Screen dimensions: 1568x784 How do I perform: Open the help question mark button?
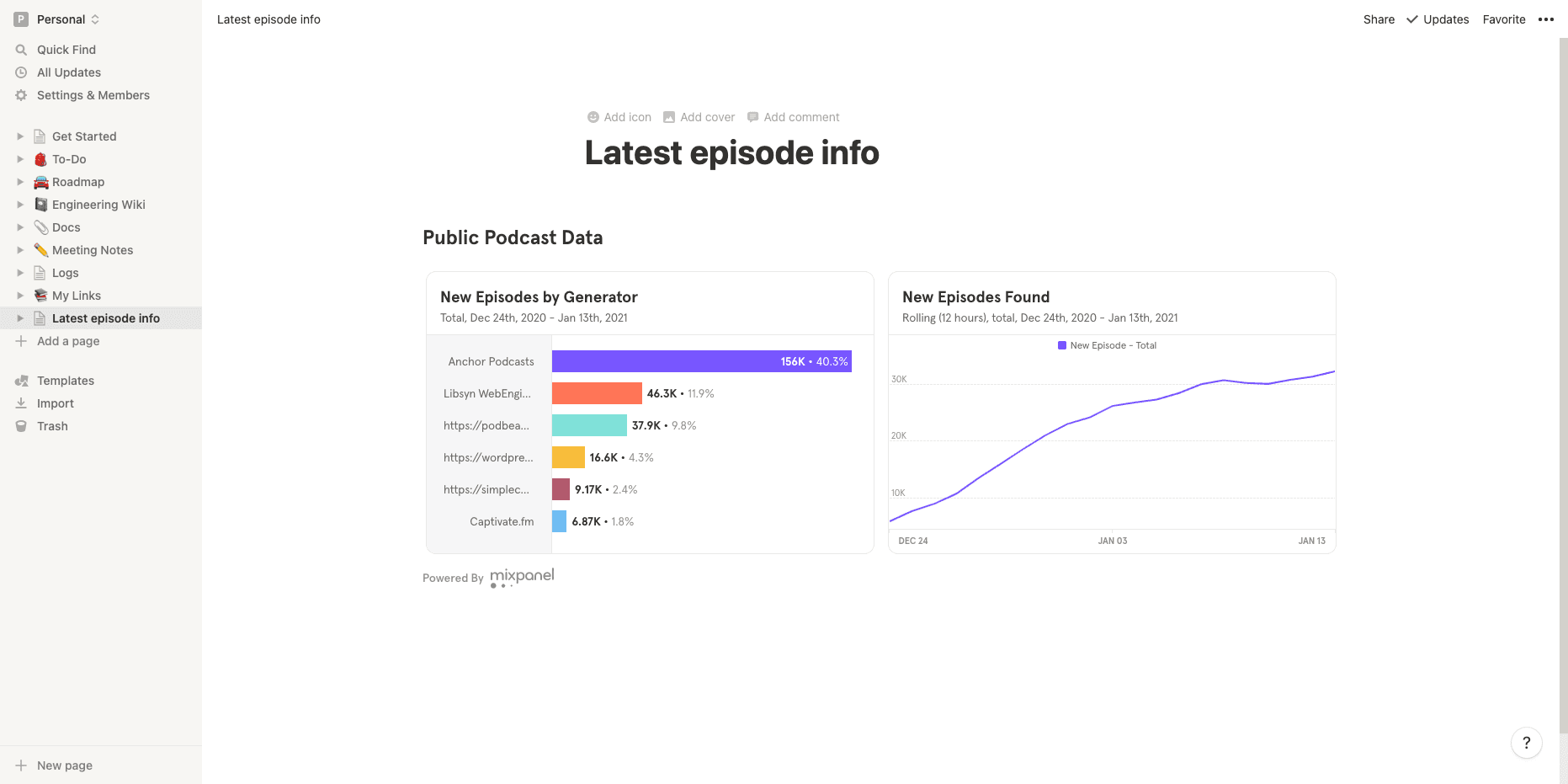[x=1526, y=743]
